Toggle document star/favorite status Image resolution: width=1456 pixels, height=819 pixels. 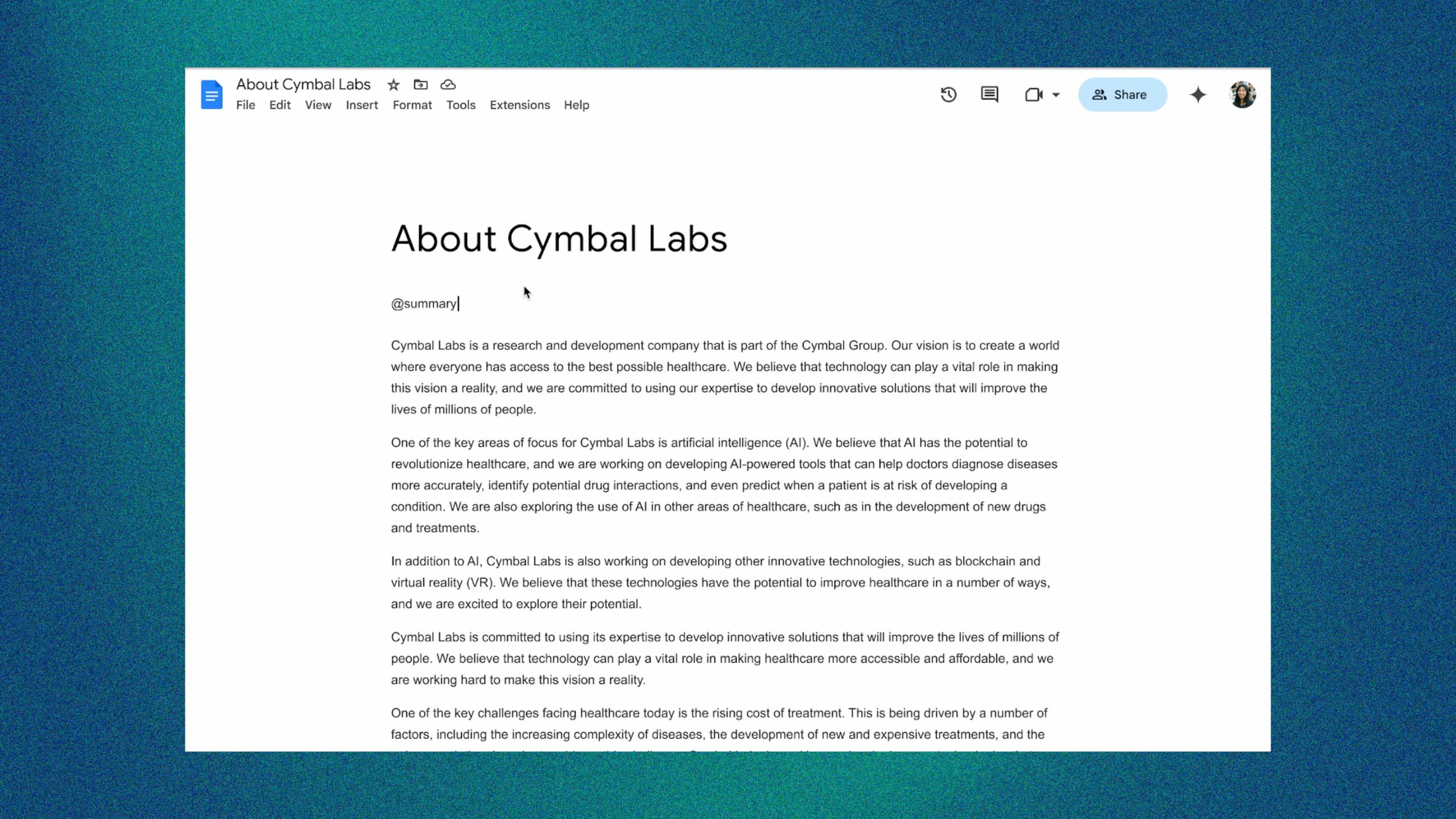(393, 84)
